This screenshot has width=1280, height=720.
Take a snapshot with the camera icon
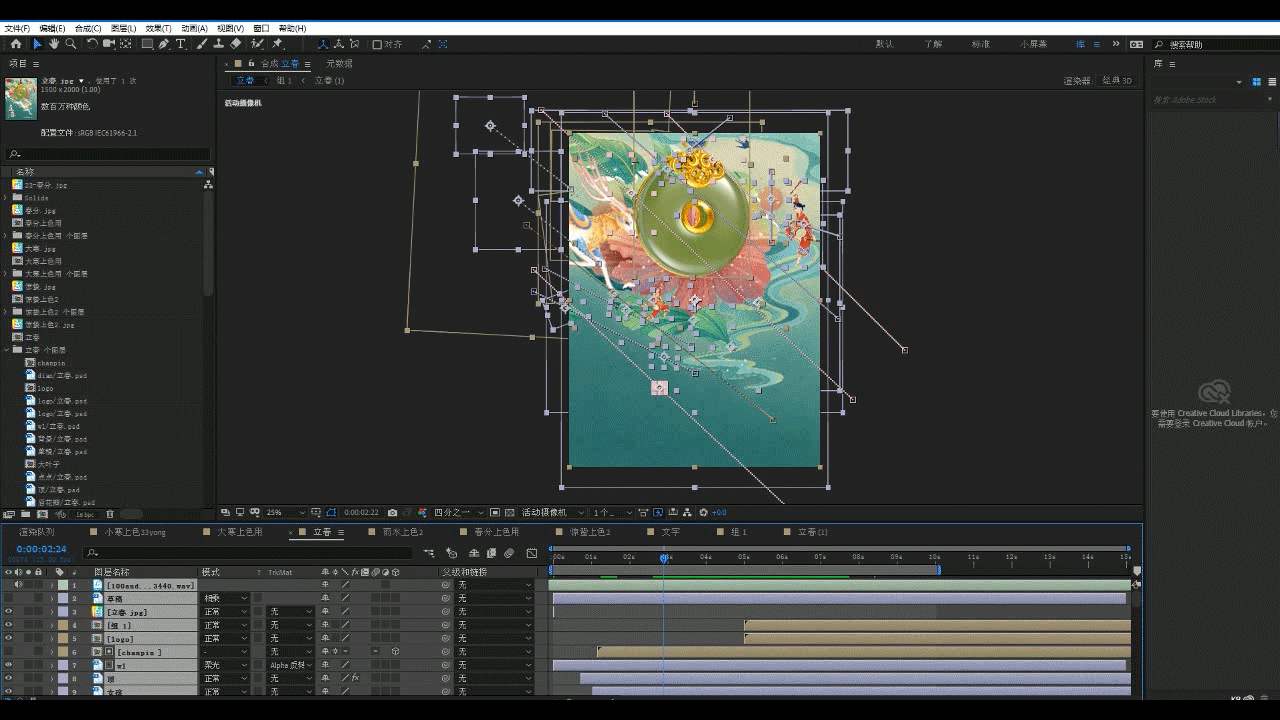click(392, 512)
